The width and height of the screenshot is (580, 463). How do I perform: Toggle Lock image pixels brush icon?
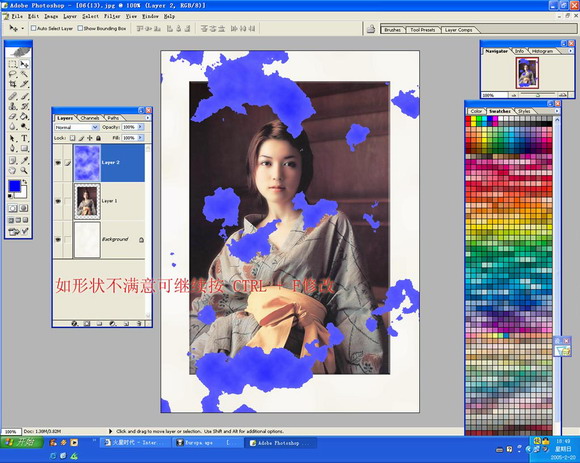(x=81, y=138)
